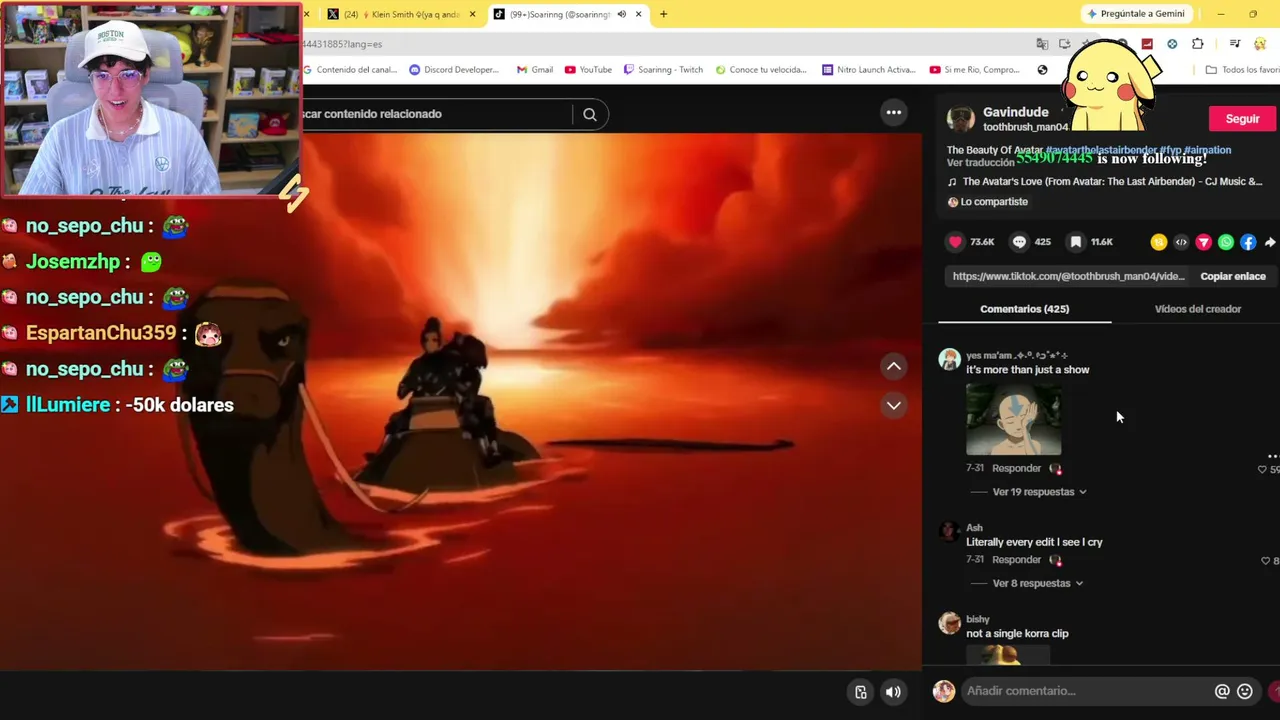Open your avatar beside the comment box

944,691
